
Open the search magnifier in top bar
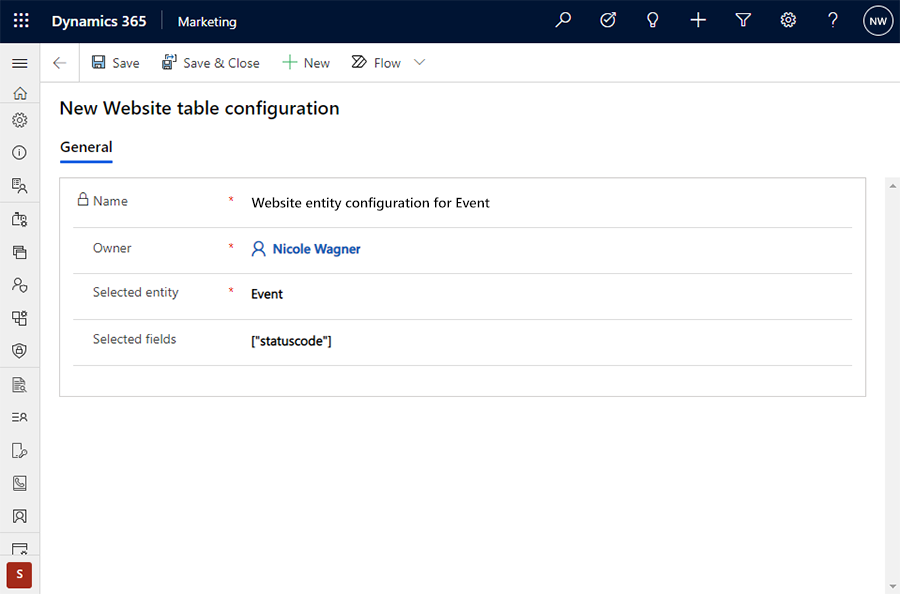[563, 21]
